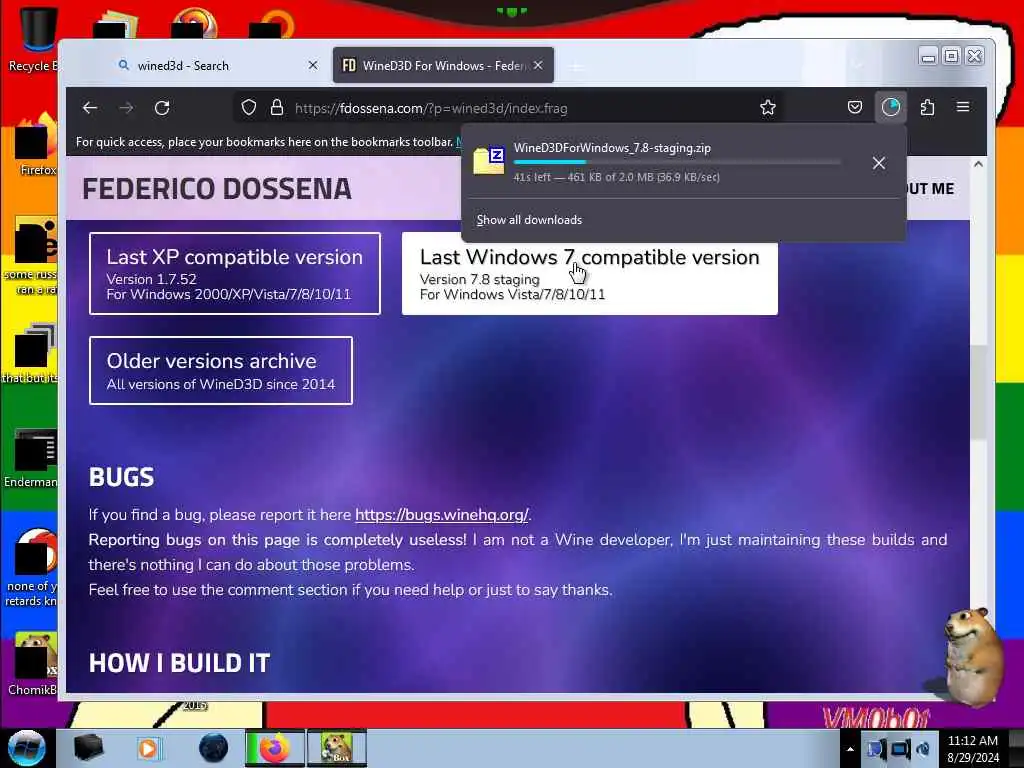
Task: Download Last Windows 7 compatible version
Action: coord(589,274)
